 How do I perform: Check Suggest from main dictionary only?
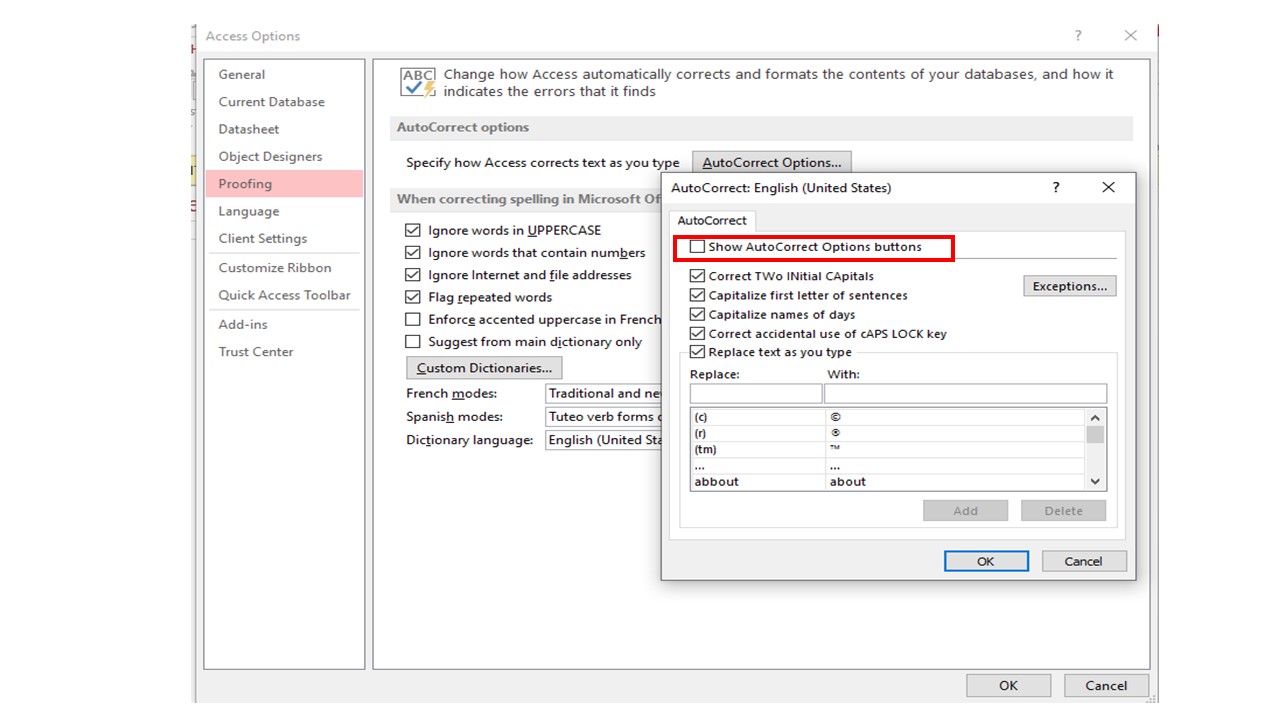[413, 341]
